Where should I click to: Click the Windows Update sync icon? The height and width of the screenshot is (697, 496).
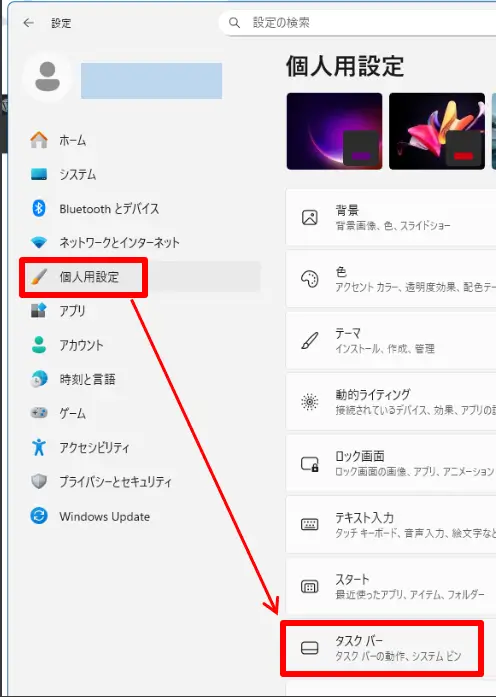pos(39,516)
